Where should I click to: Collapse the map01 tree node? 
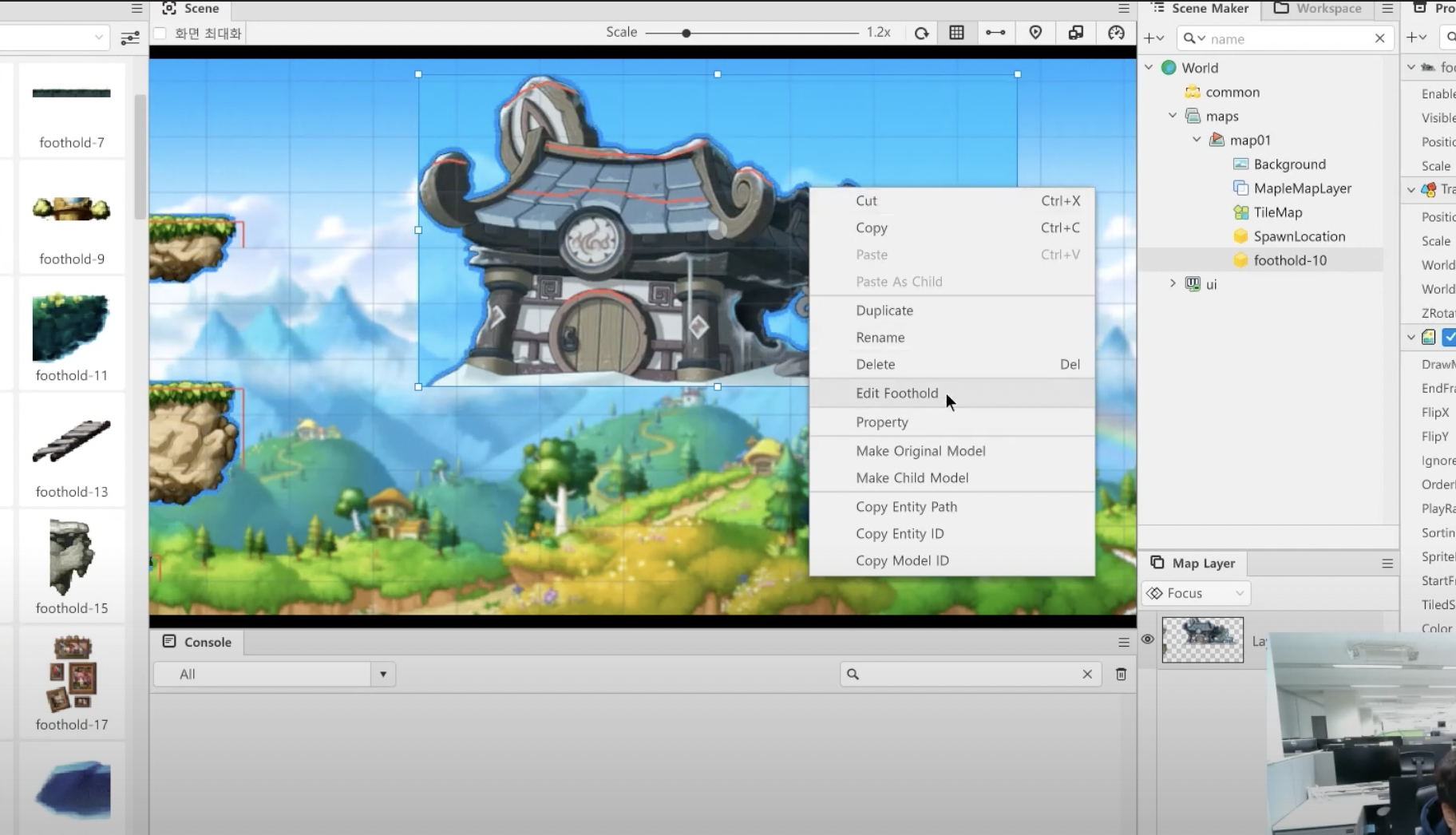pos(1197,140)
